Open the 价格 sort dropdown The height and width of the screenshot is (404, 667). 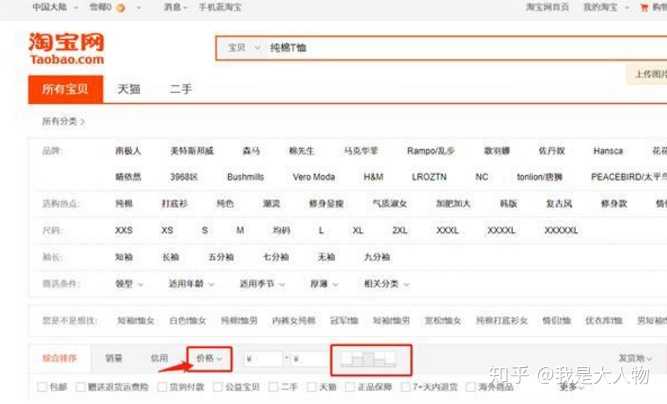[x=209, y=358]
